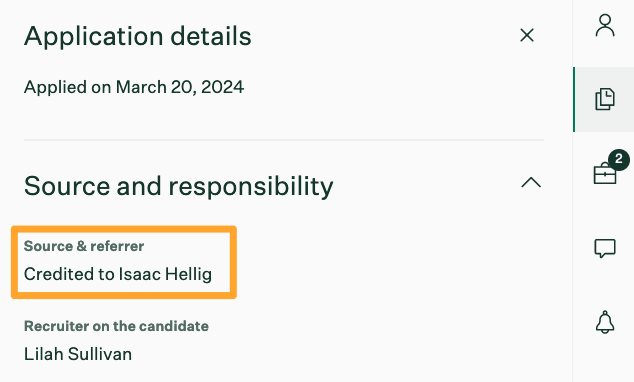This screenshot has height=382, width=634.
Task: Click the Source & referrer label
Action: click(84, 246)
